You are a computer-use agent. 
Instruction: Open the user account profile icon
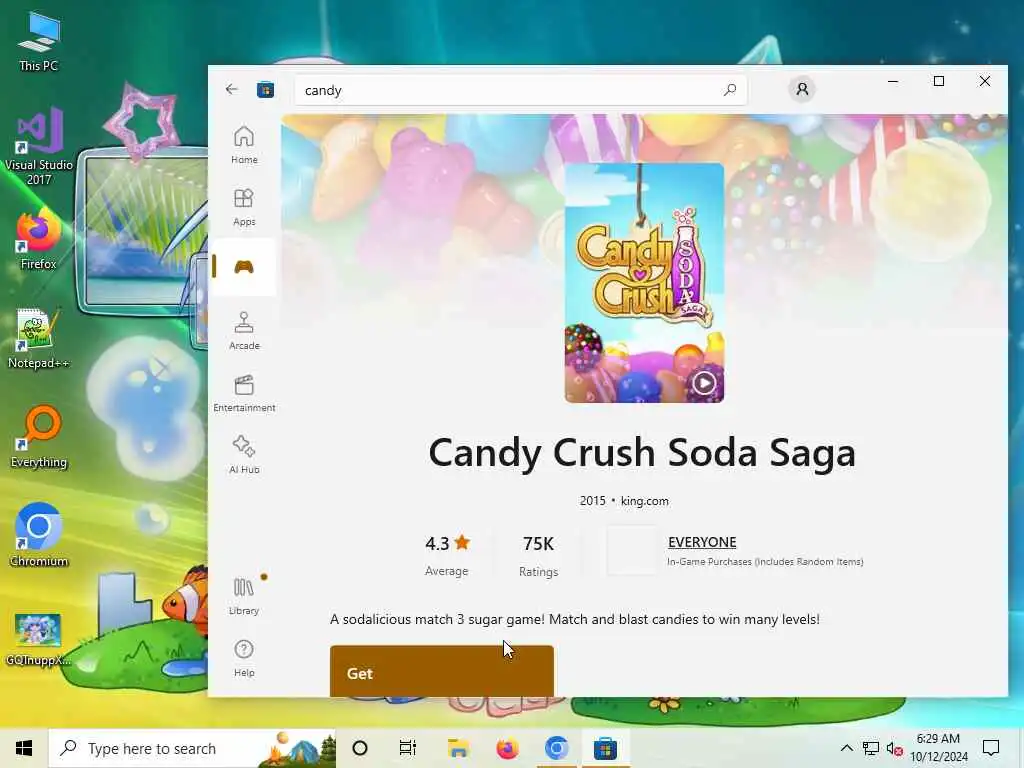coord(802,89)
